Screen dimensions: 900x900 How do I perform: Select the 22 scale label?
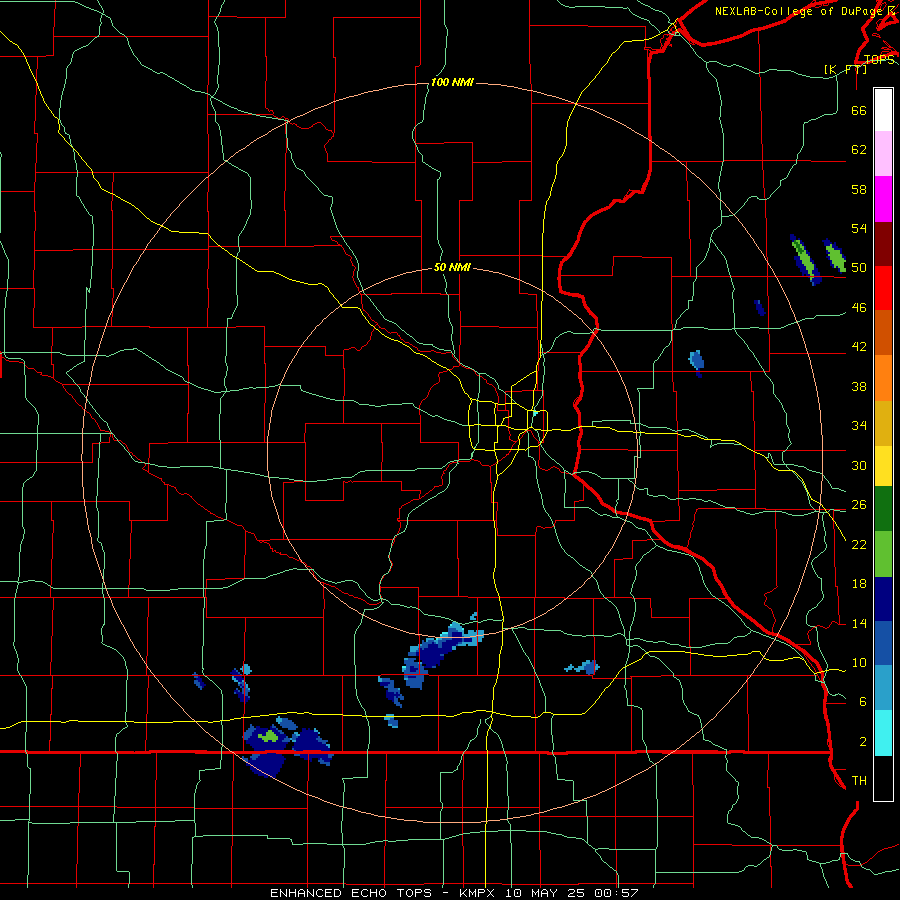[x=859, y=544]
